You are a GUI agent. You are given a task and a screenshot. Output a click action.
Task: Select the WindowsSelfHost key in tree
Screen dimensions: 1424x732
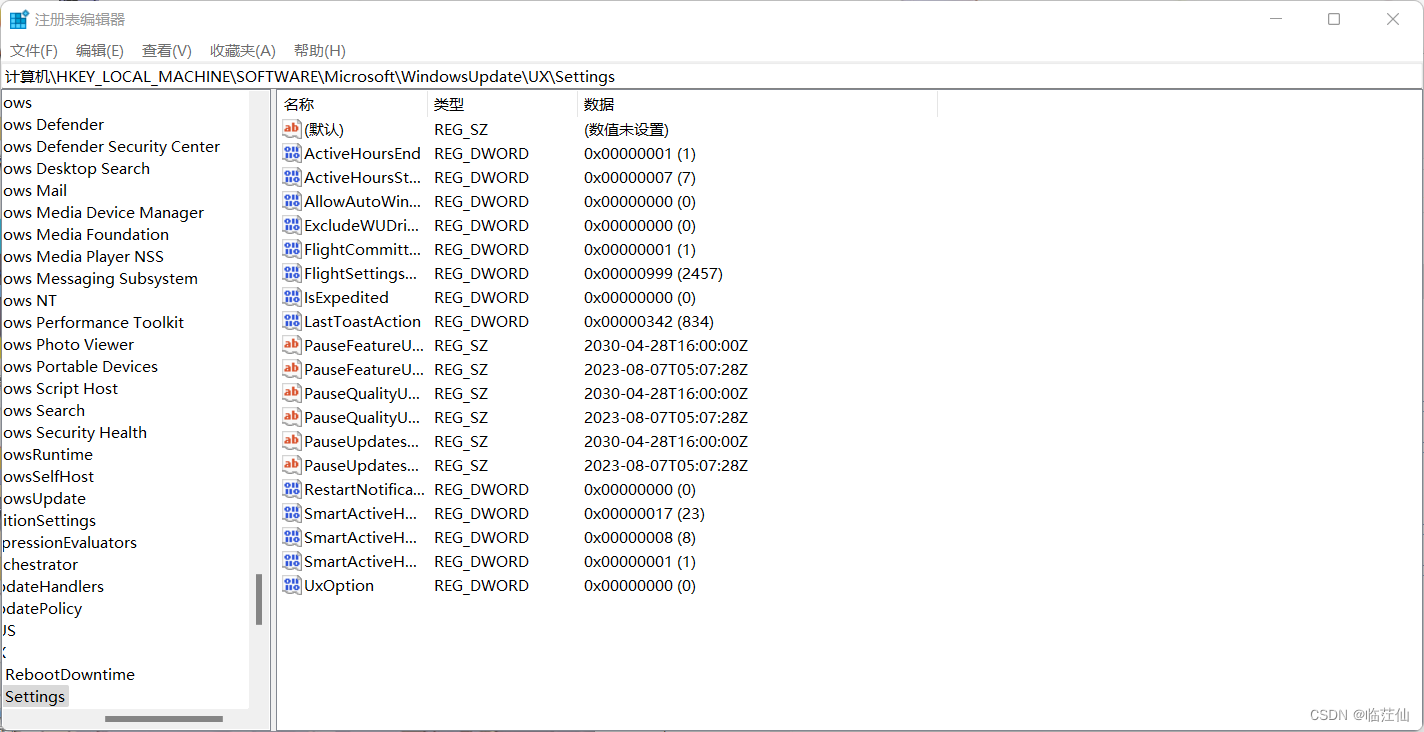(x=47, y=476)
